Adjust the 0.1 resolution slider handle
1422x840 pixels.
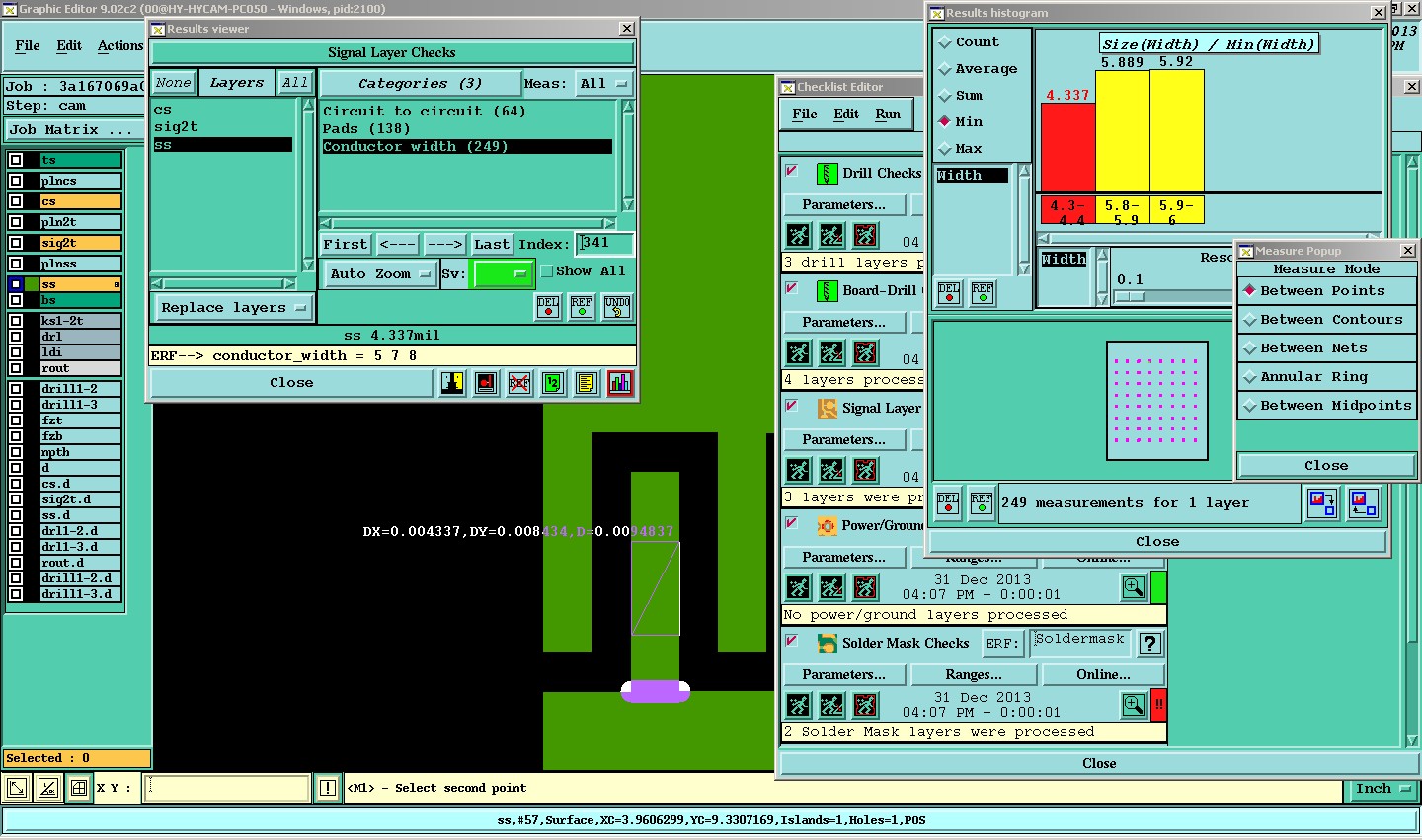(x=1129, y=296)
